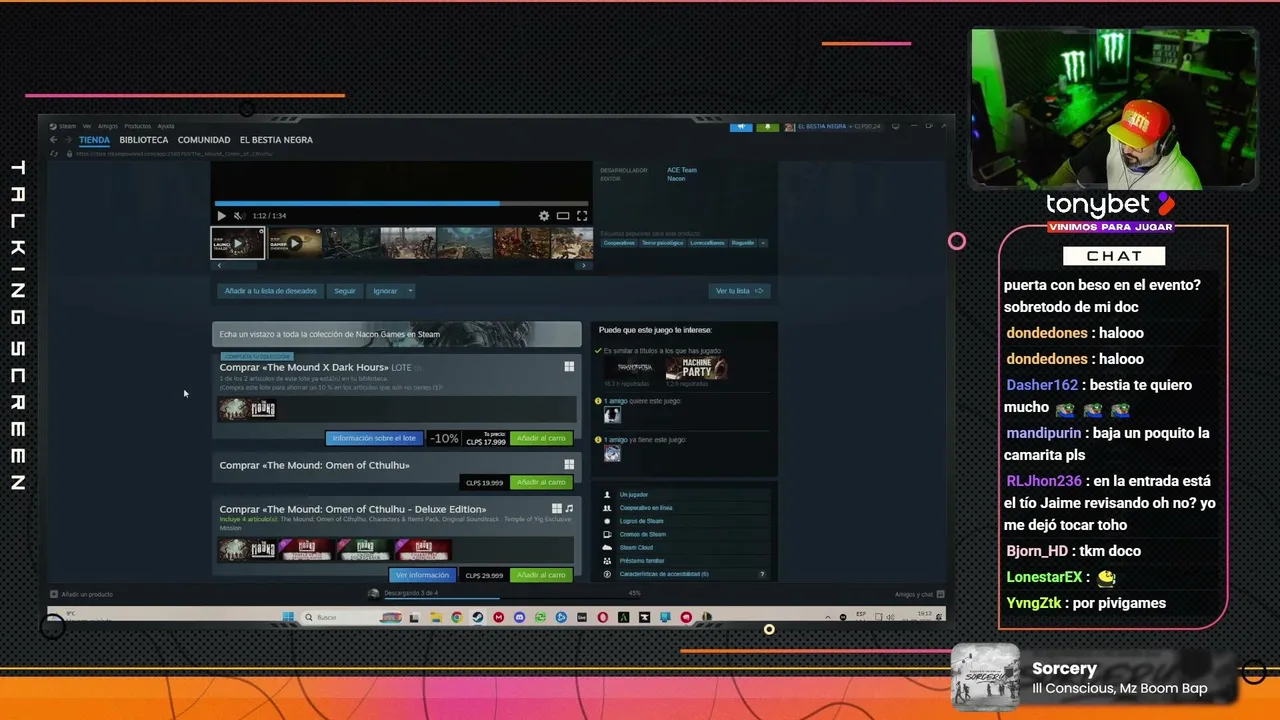Open the Cromos de Steam feature link

pos(642,534)
